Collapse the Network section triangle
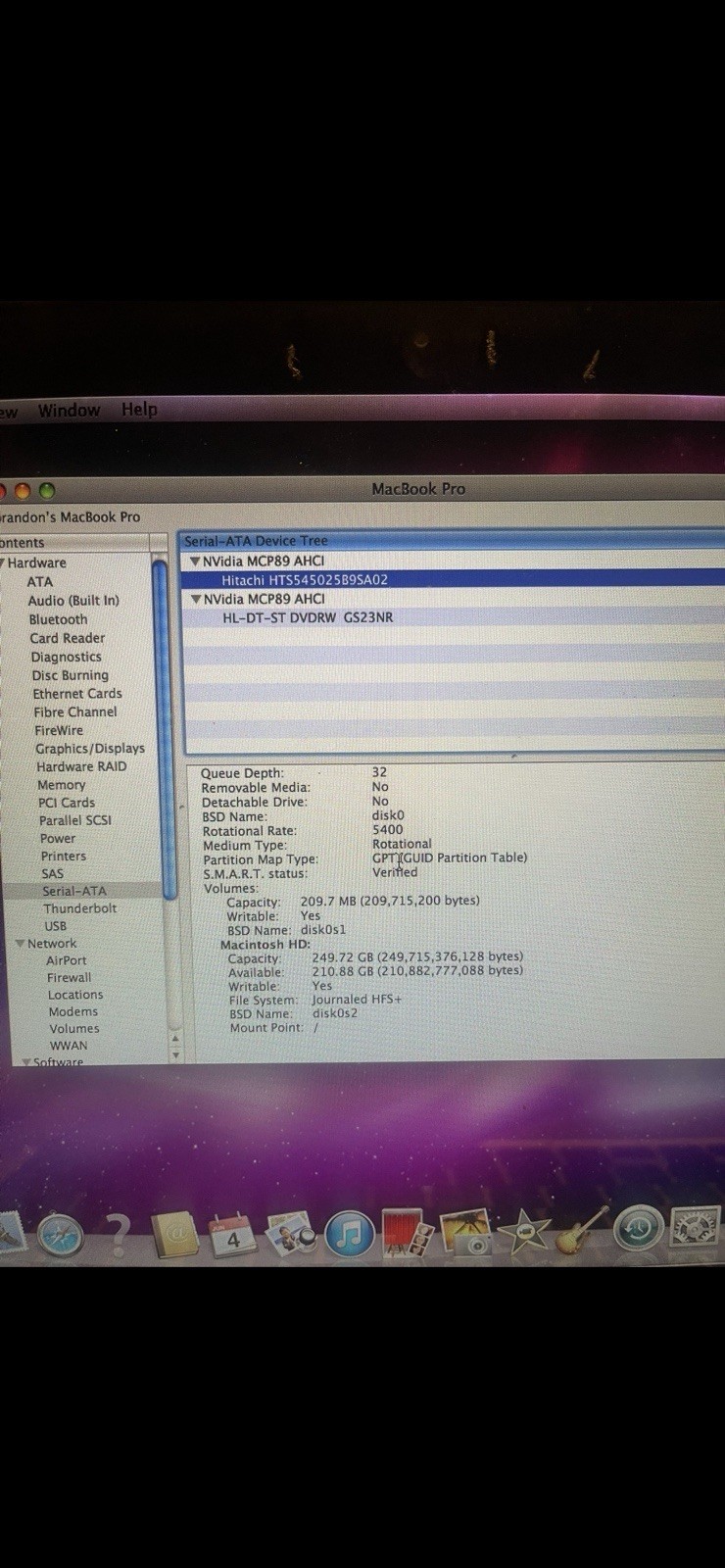The image size is (725, 1568). [20, 943]
